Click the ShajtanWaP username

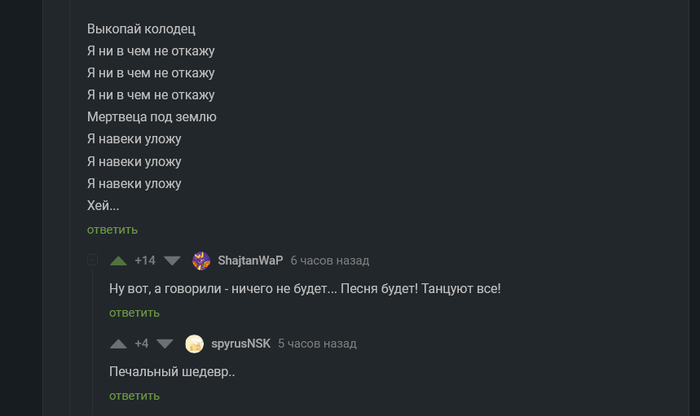[x=250, y=260]
